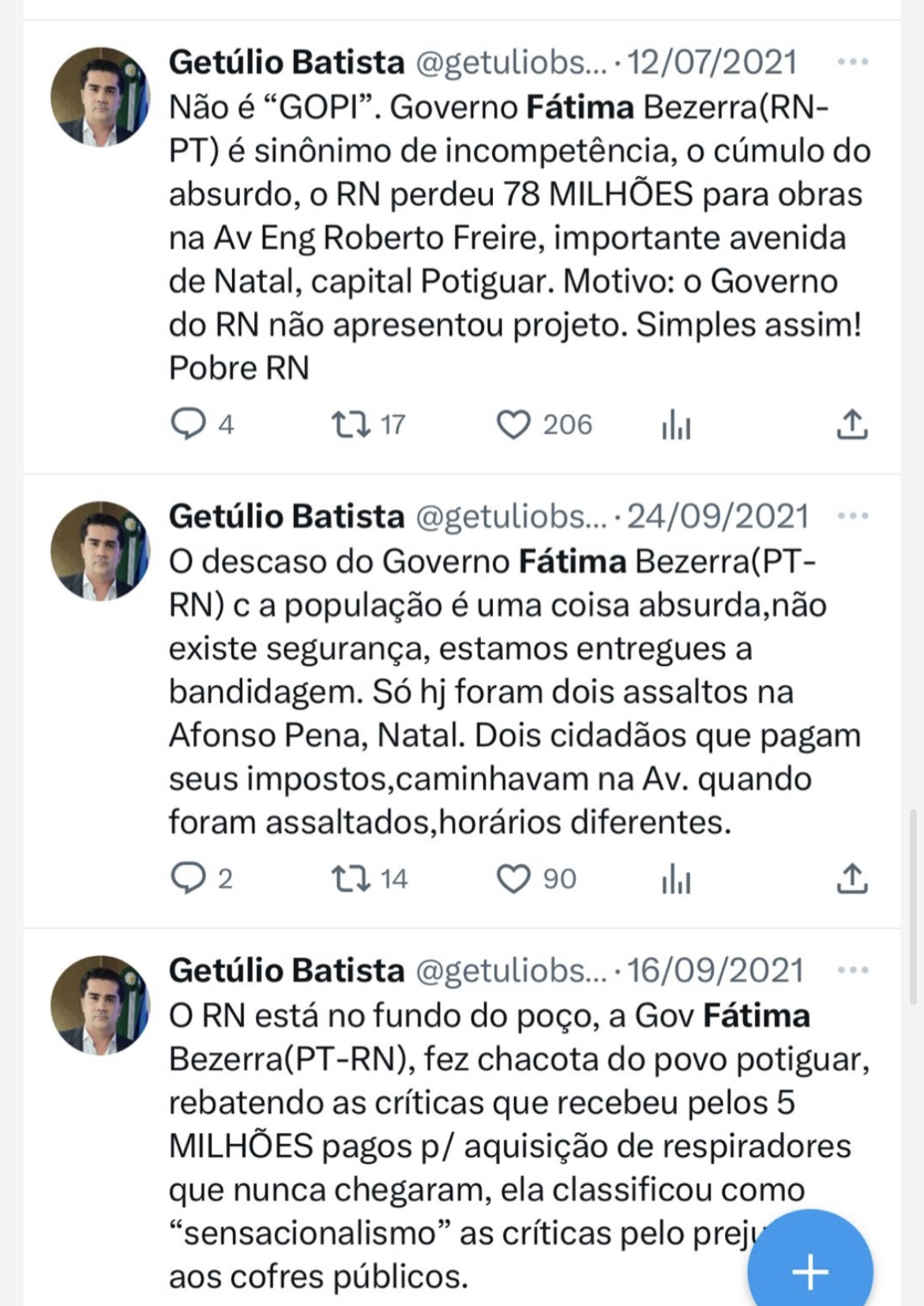Open more options for 12/07/2021 tweet
924x1306 pixels.
click(853, 62)
